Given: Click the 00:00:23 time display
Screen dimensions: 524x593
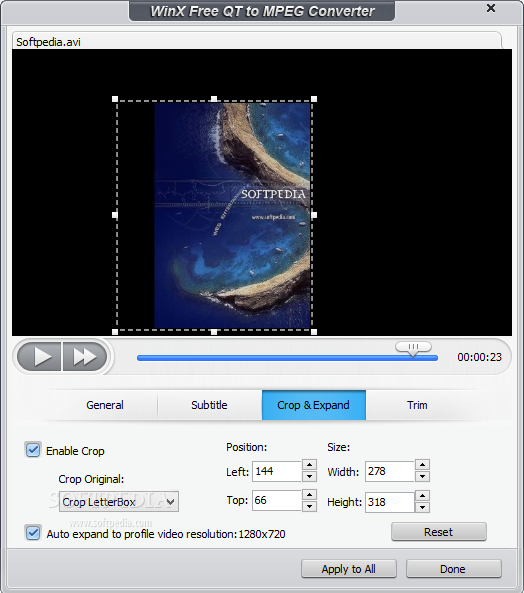Looking at the screenshot, I should point(479,357).
